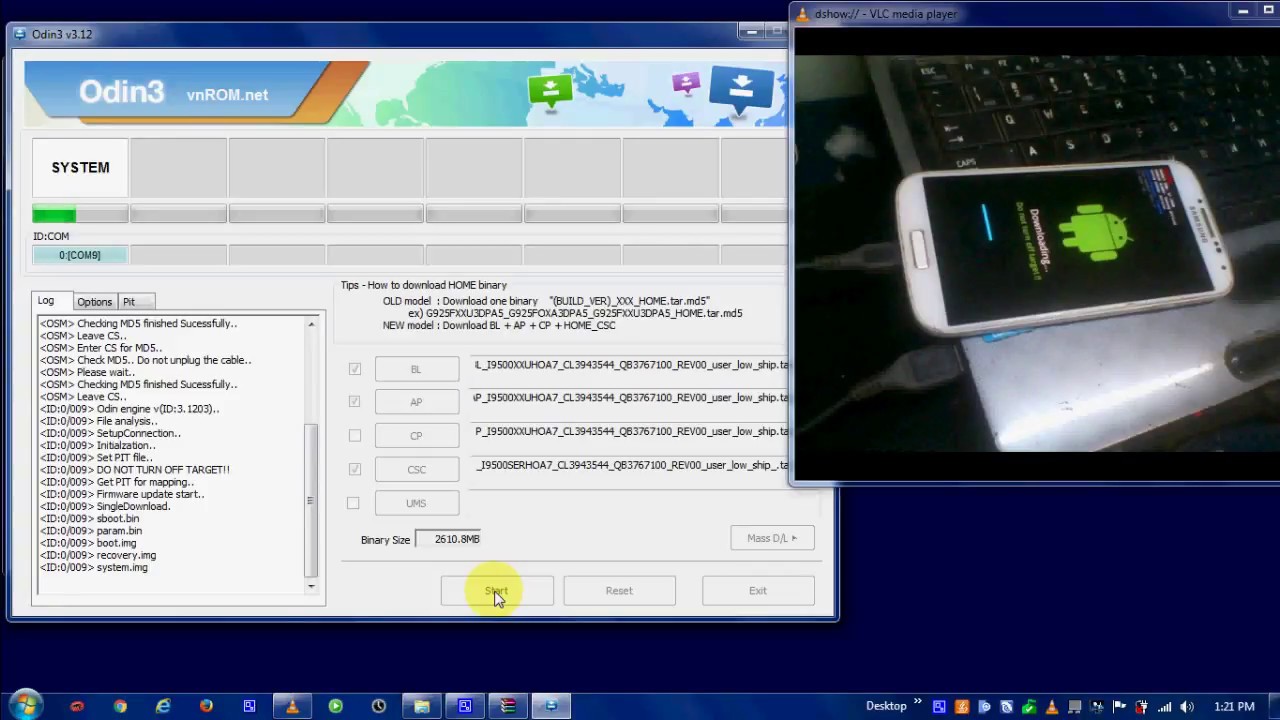Switch to the Options tab
The image size is (1280, 720).
click(x=95, y=302)
